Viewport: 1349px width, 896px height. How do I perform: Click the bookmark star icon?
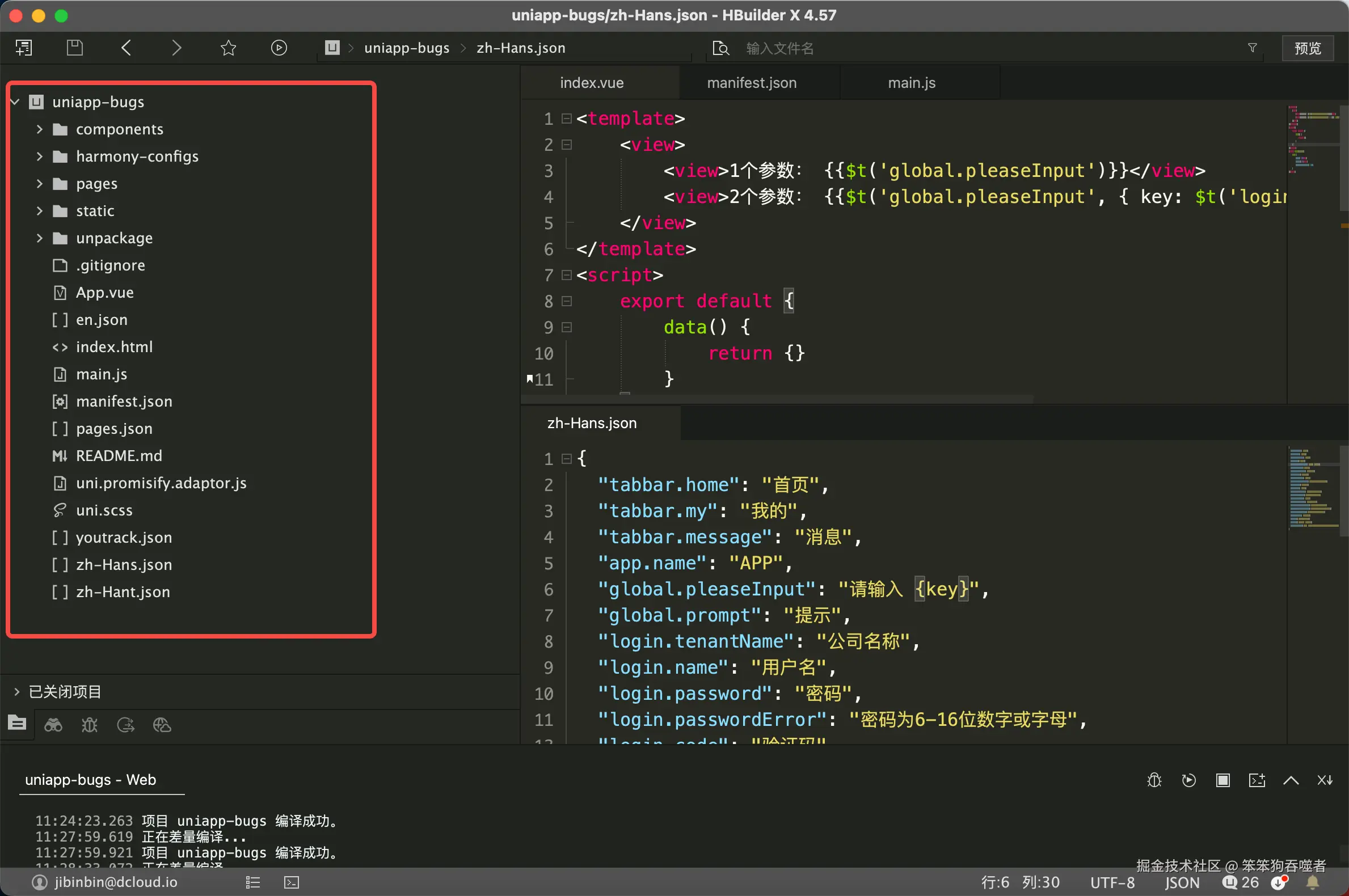pyautogui.click(x=228, y=48)
